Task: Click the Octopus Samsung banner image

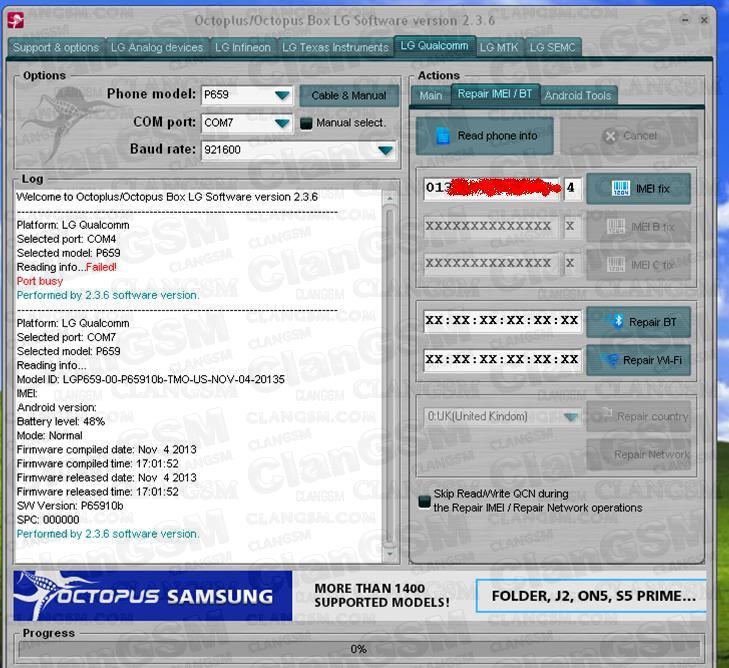Action: pos(152,596)
